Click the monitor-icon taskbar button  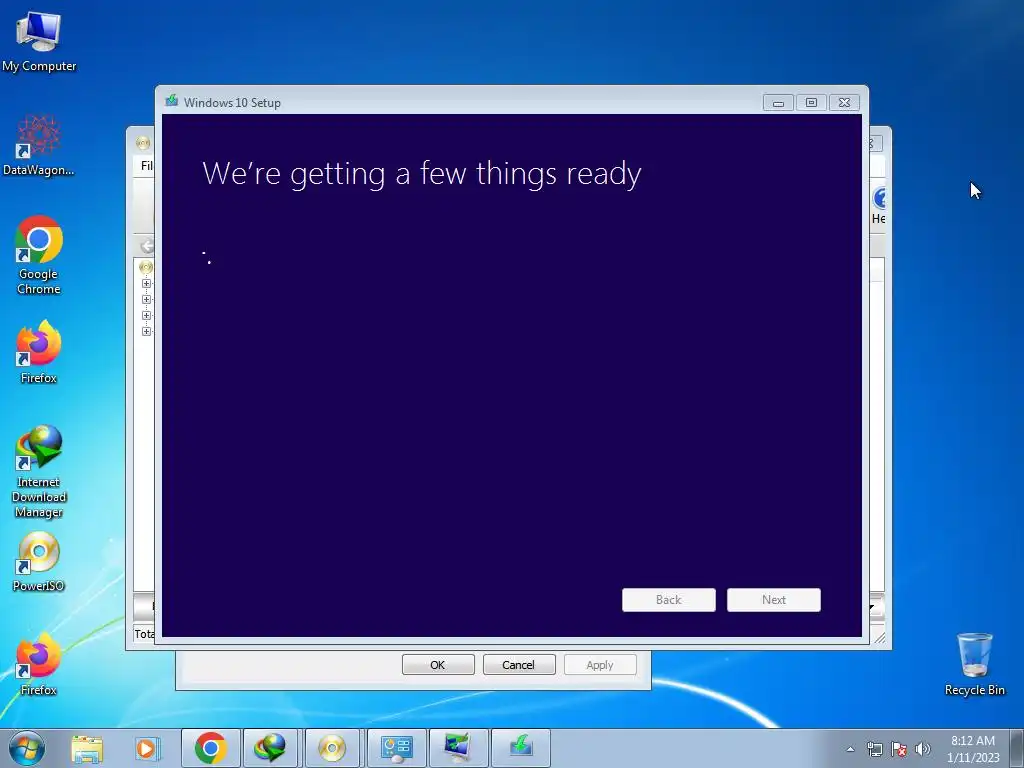[x=457, y=748]
